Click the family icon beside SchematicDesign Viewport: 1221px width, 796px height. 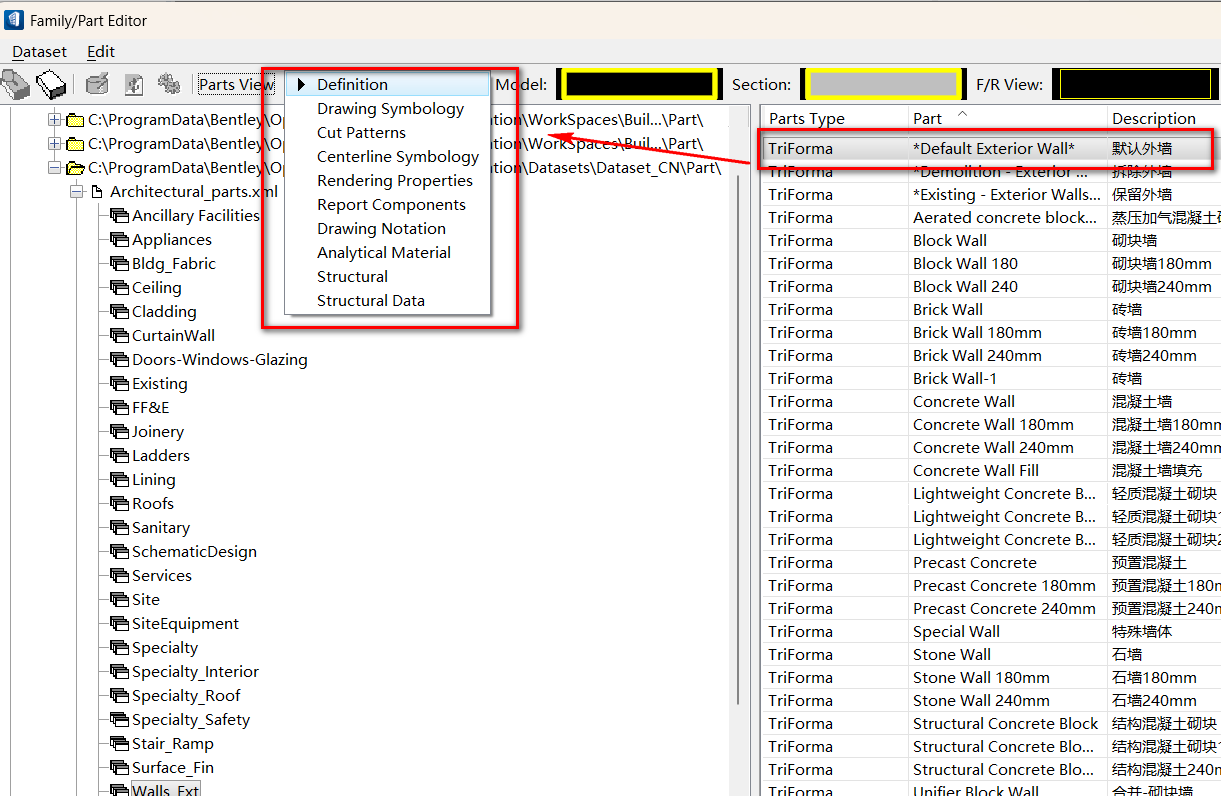coord(120,551)
